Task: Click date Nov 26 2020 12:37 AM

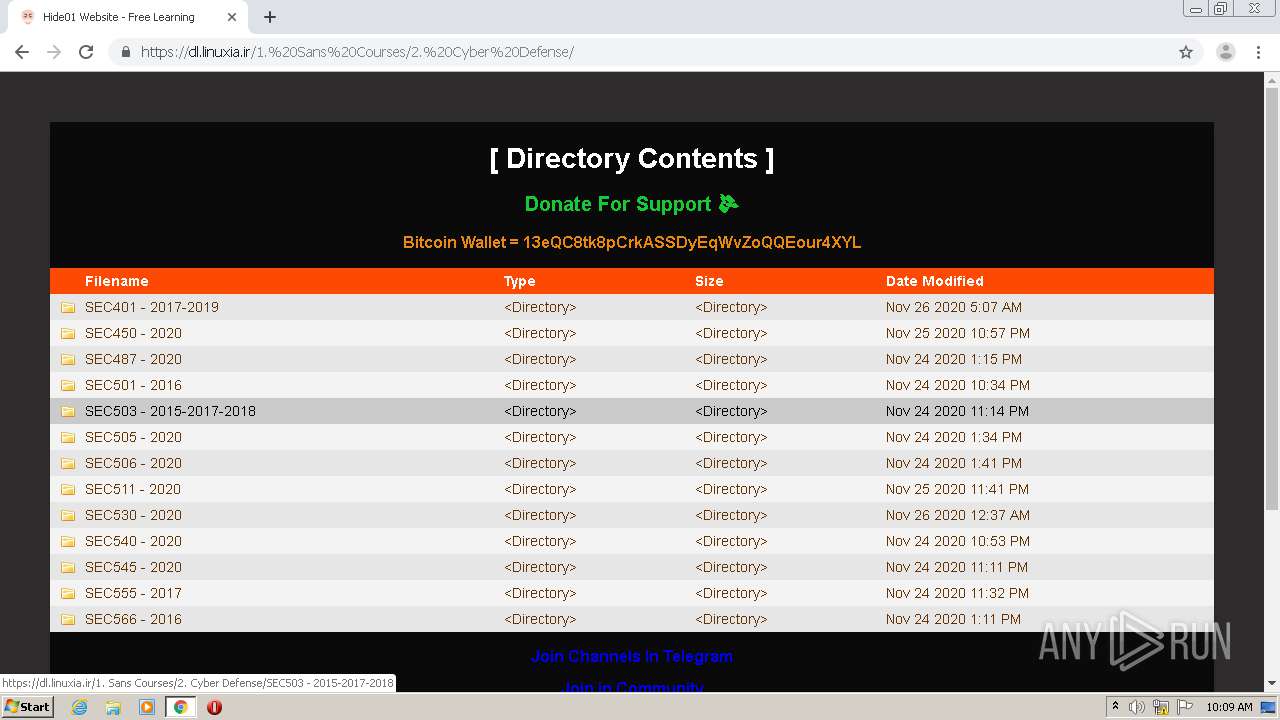Action: click(958, 515)
